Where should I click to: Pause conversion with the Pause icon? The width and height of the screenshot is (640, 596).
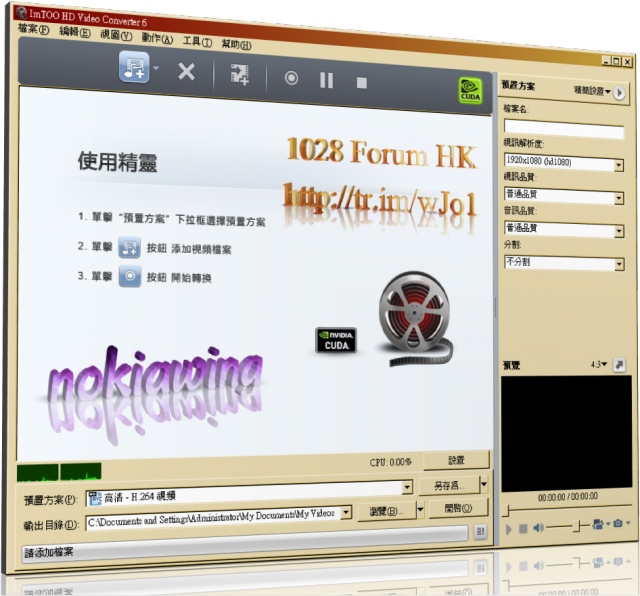tap(326, 79)
